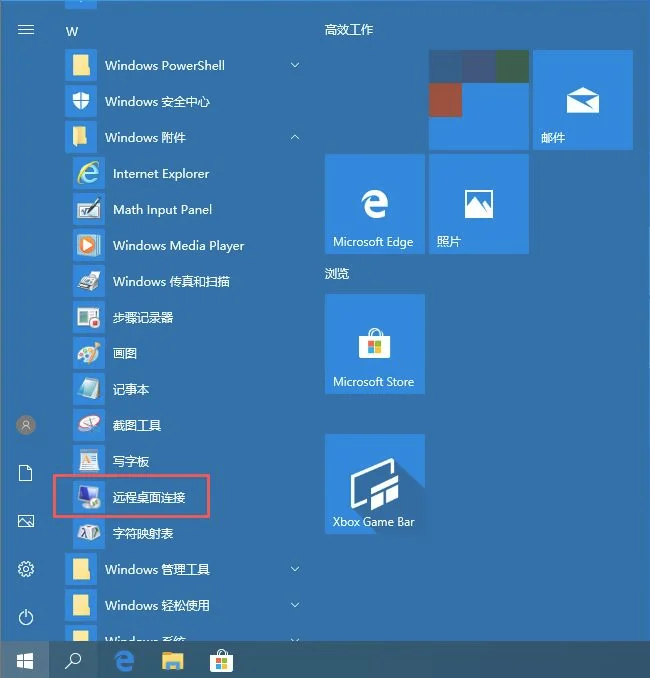
Task: Click the letter W section header
Action: 72,32
